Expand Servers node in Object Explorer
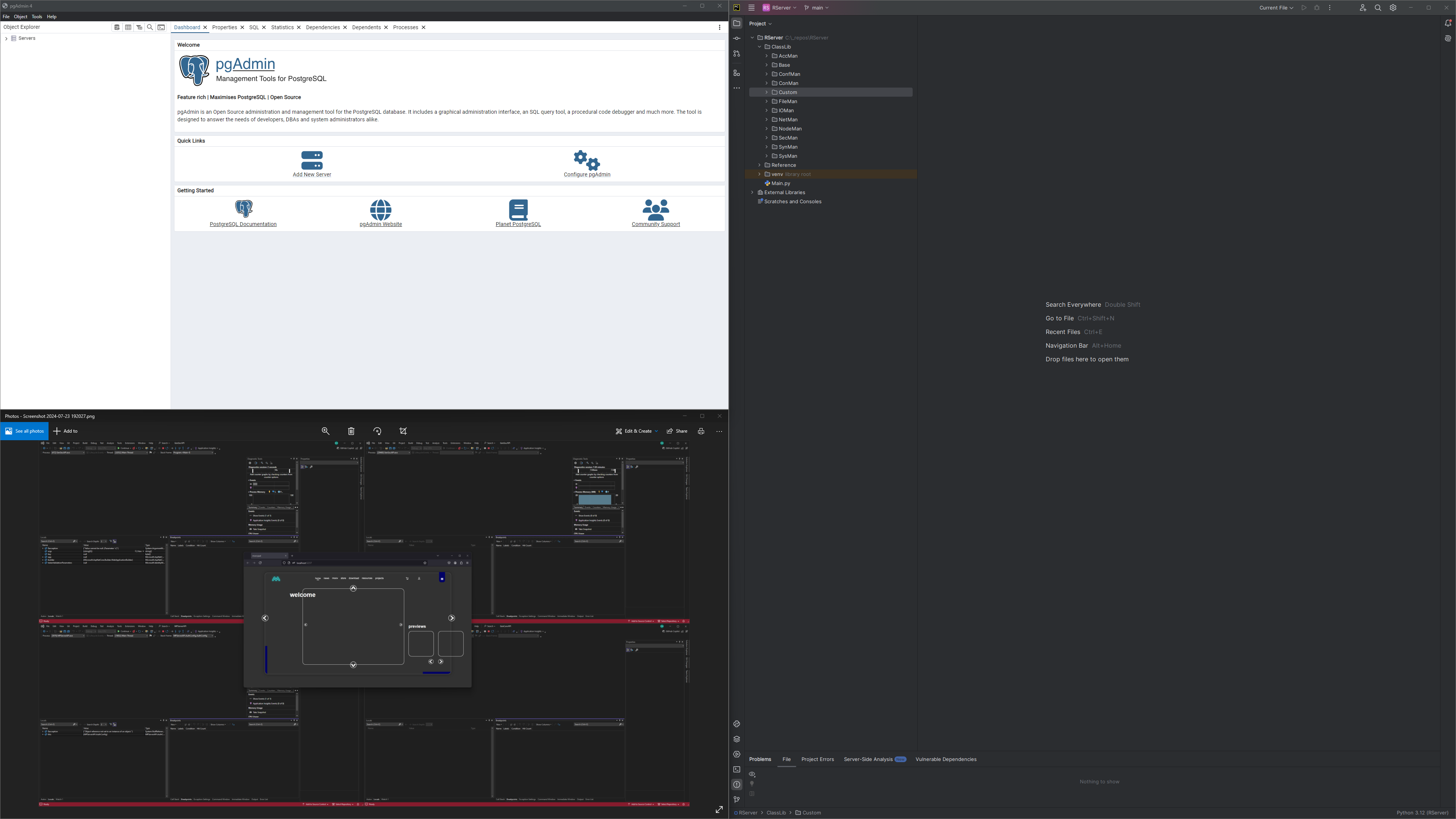Viewport: 1456px width, 819px height. 6,38
